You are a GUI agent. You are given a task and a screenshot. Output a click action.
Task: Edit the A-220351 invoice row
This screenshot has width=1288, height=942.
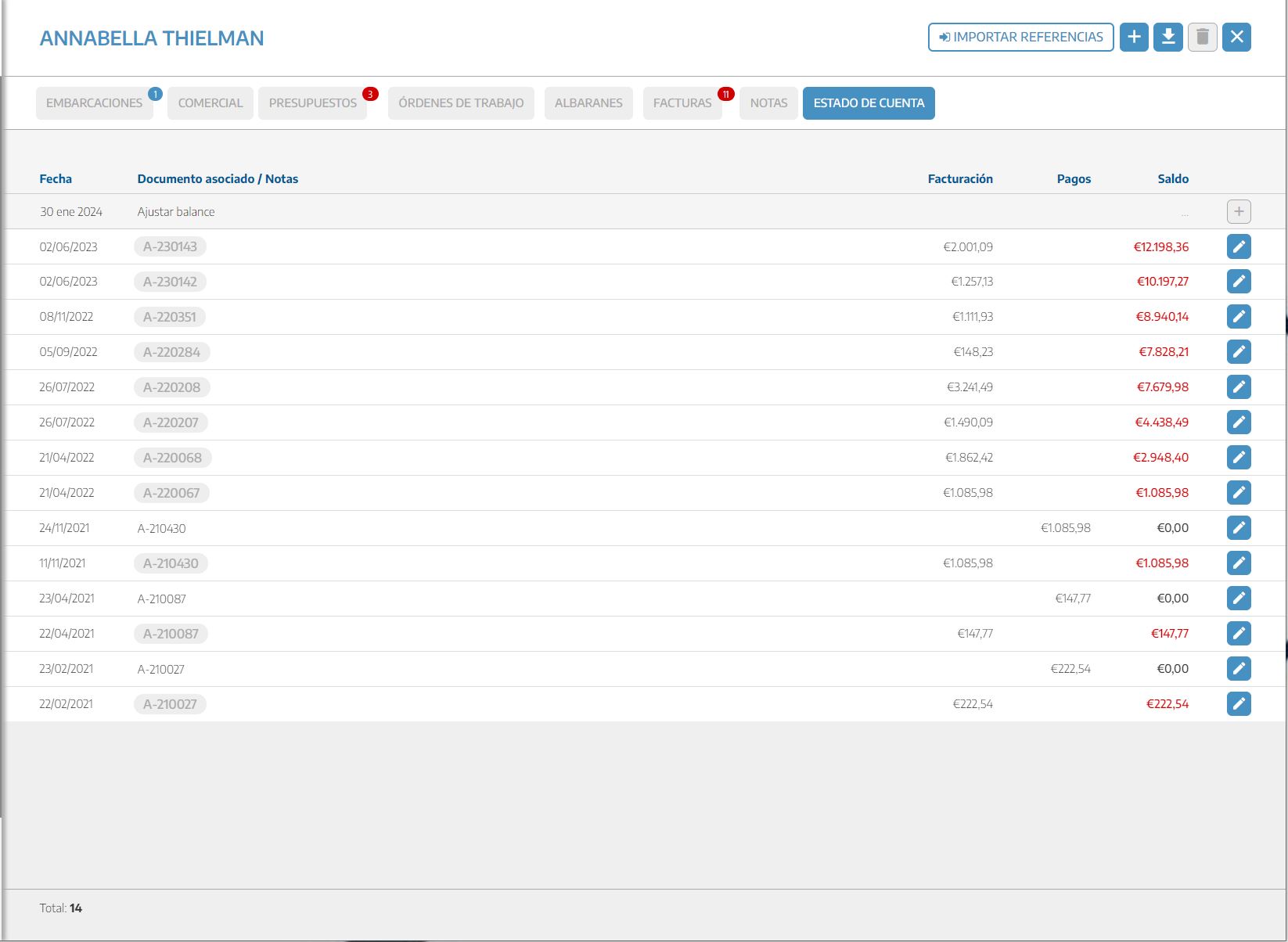click(1239, 317)
